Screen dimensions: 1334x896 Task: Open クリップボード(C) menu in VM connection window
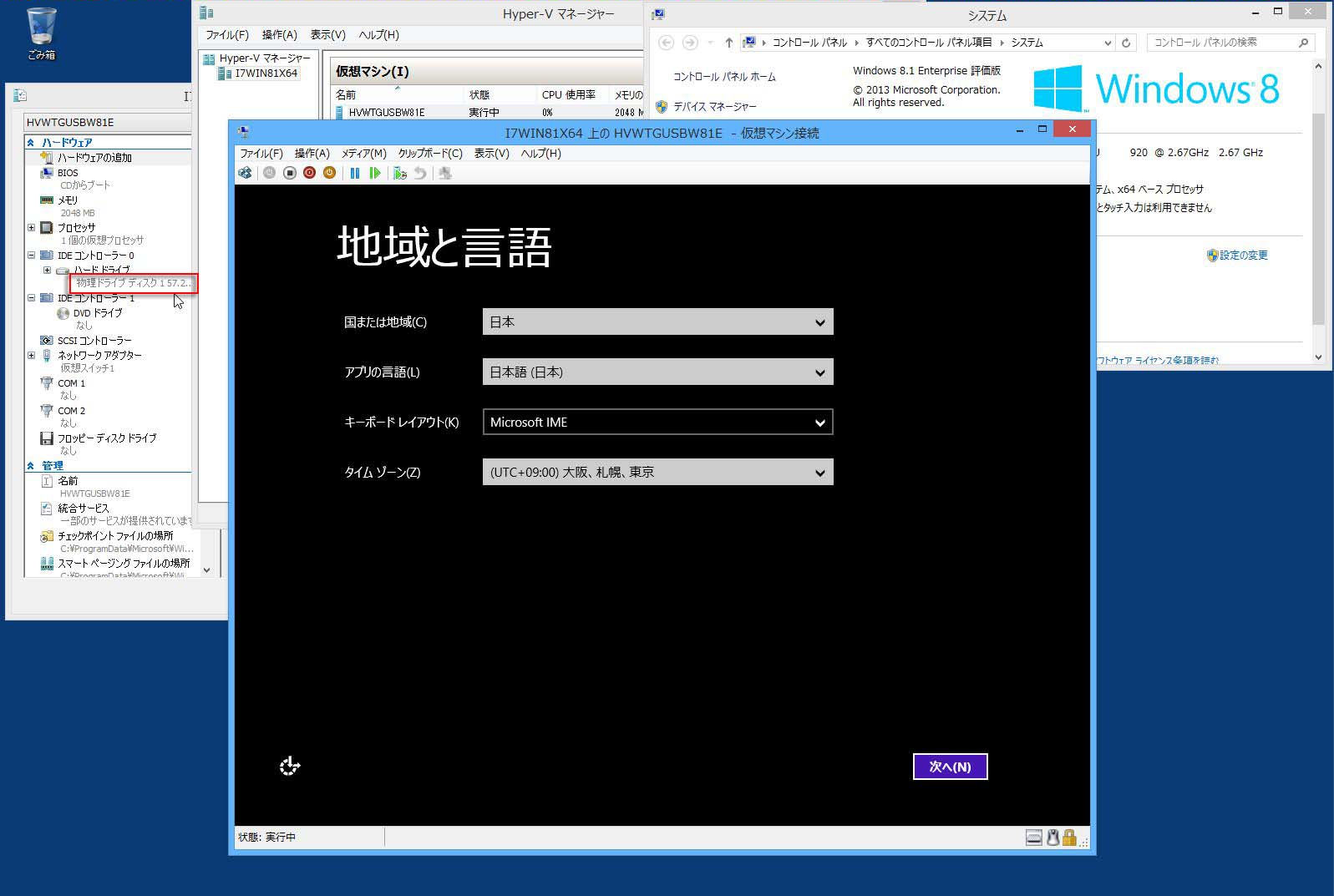(x=430, y=153)
